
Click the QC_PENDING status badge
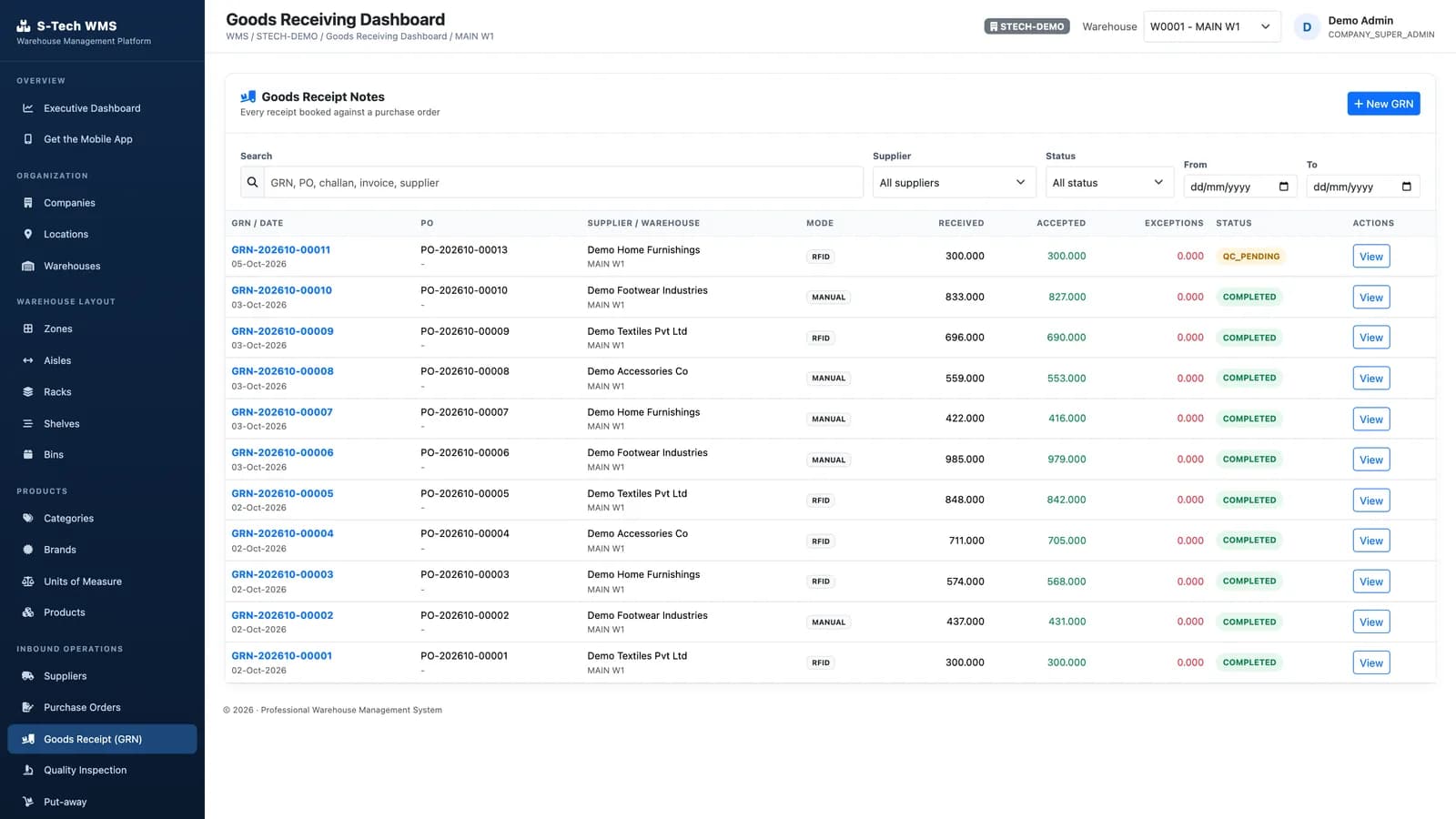1250,257
